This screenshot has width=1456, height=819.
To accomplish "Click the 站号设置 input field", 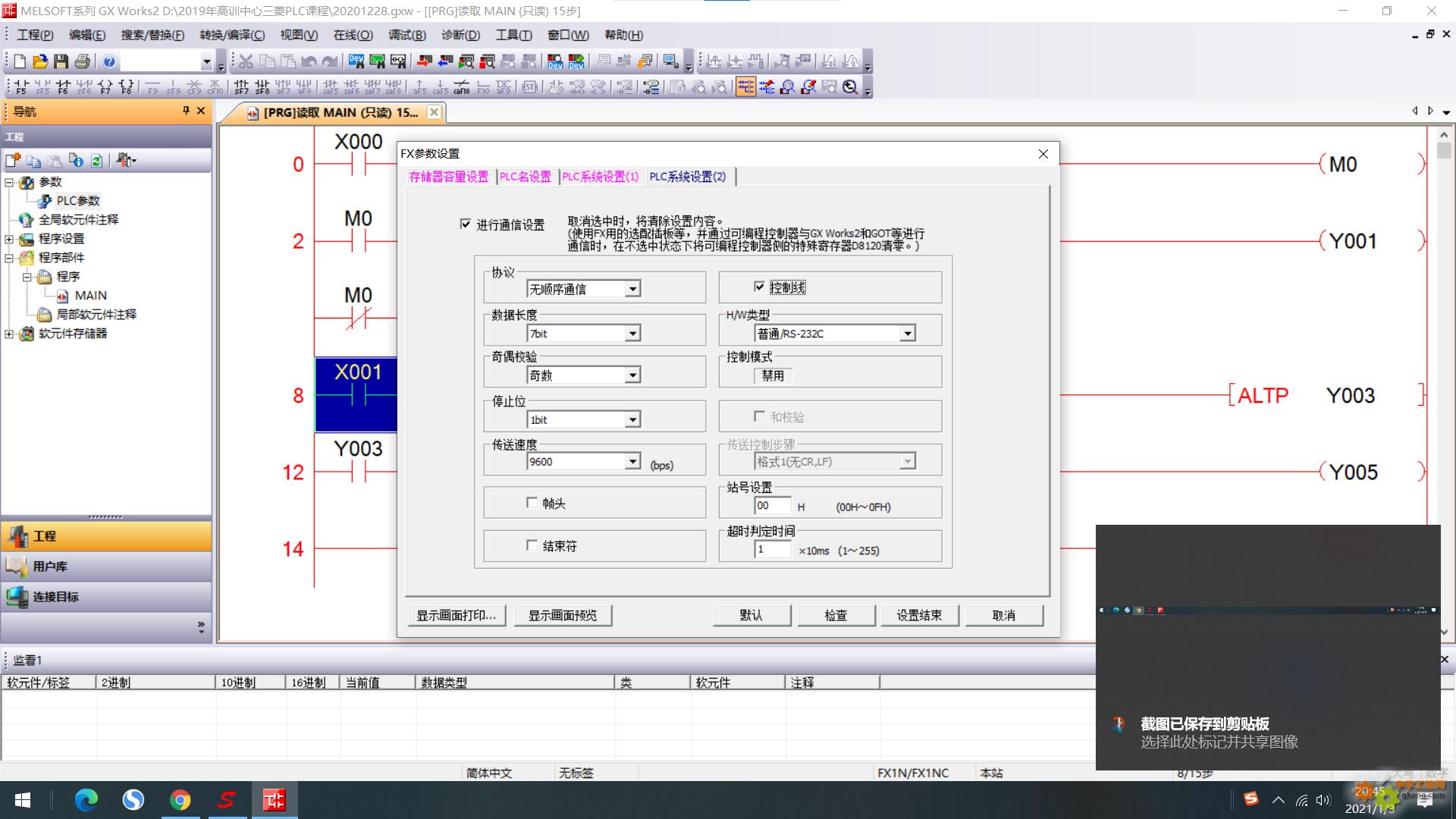I will (x=773, y=506).
